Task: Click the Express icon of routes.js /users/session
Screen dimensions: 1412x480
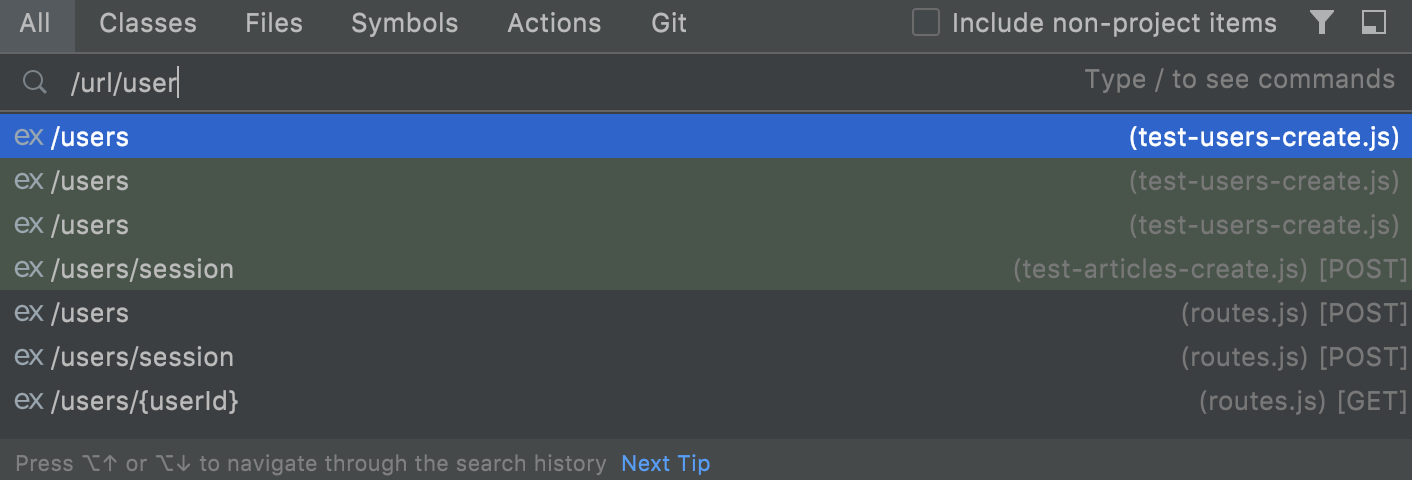Action: point(29,357)
